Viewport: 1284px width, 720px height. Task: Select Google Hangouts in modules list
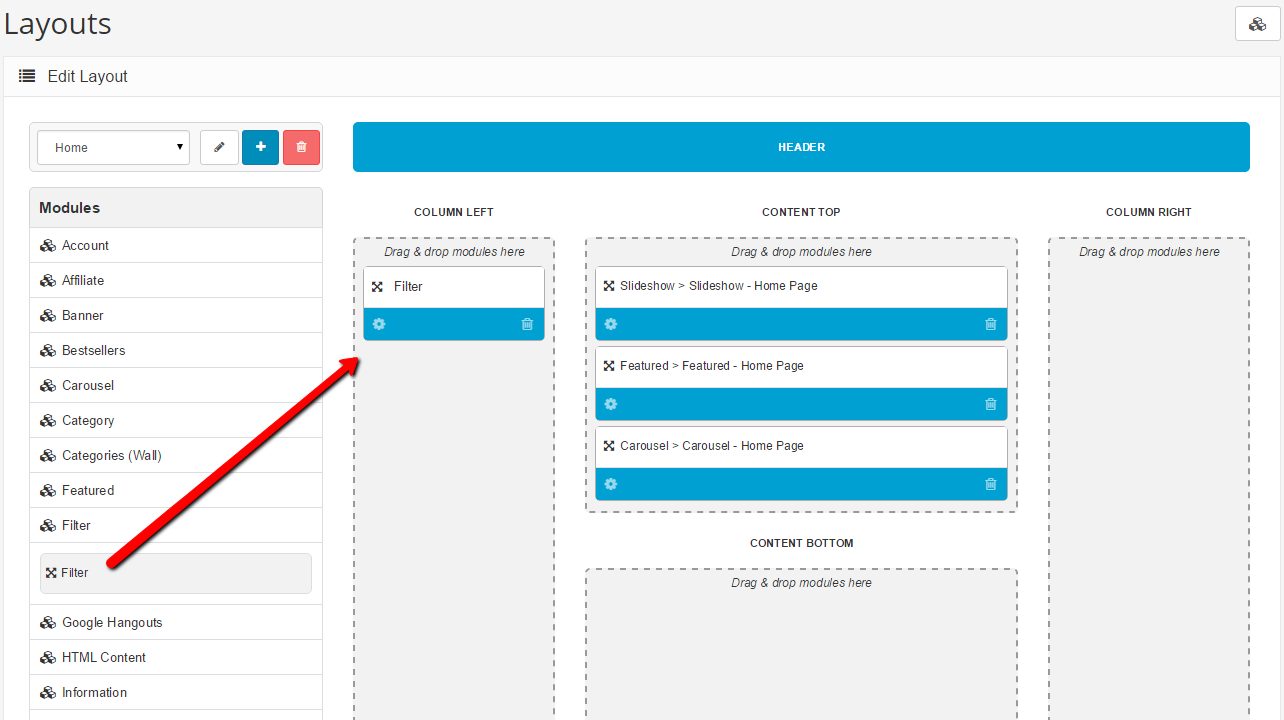coord(111,622)
